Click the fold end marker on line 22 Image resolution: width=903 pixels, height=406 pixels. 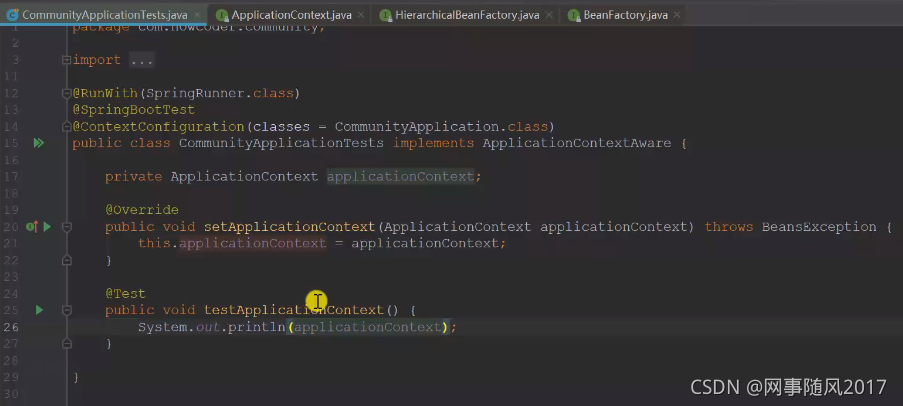(67, 260)
